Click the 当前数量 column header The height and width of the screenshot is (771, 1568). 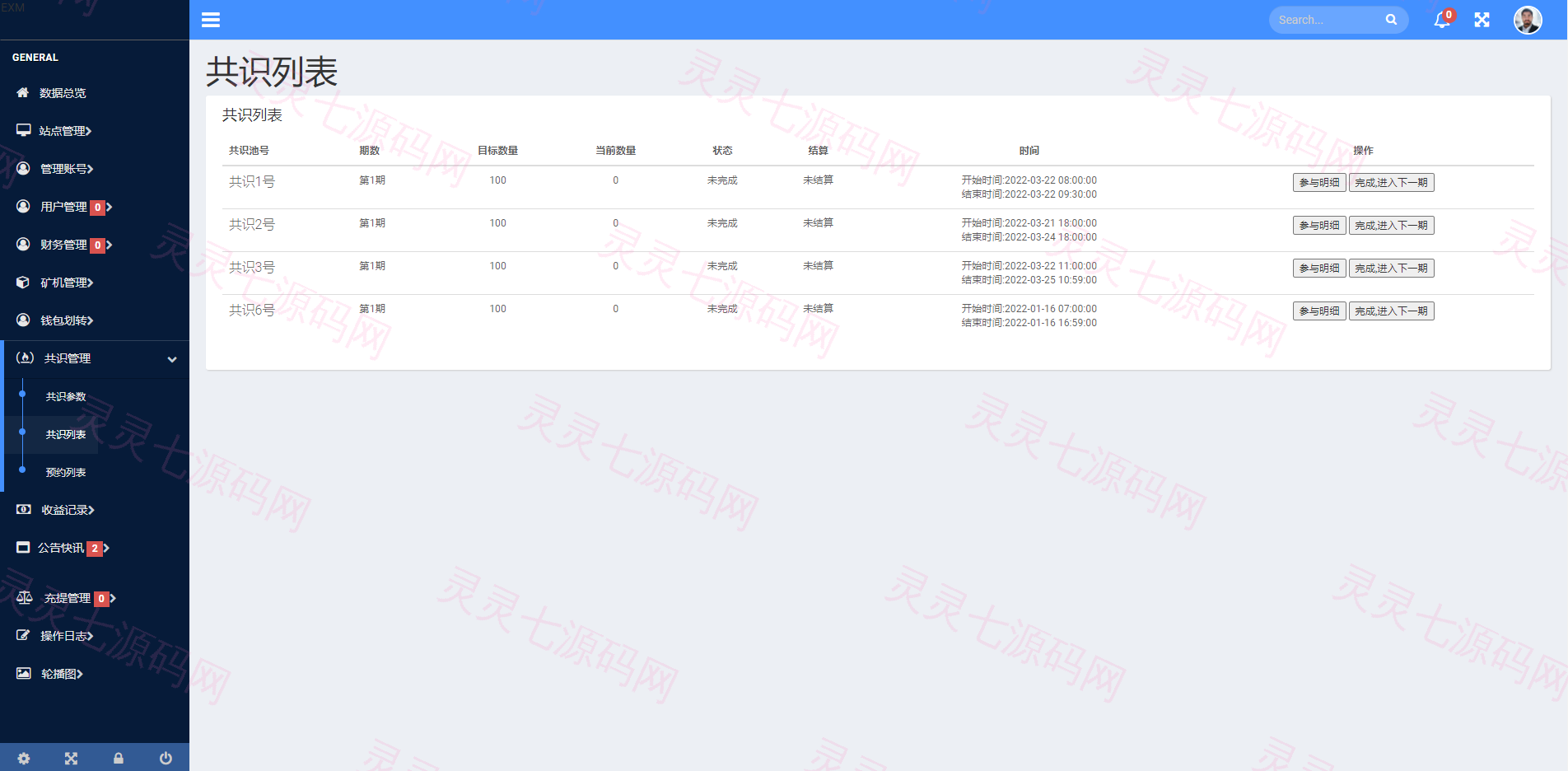click(x=615, y=150)
